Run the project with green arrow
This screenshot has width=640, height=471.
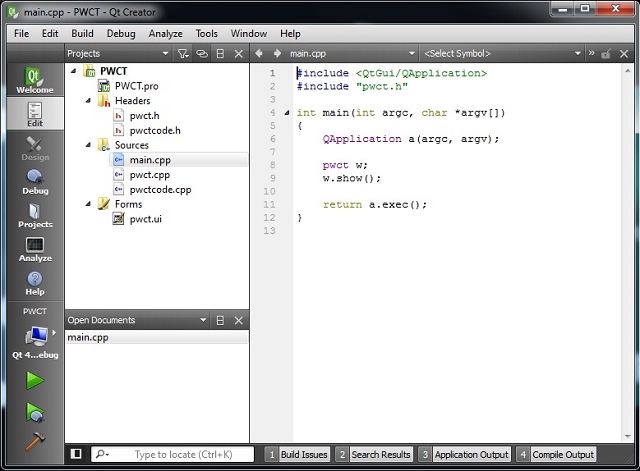(x=35, y=380)
